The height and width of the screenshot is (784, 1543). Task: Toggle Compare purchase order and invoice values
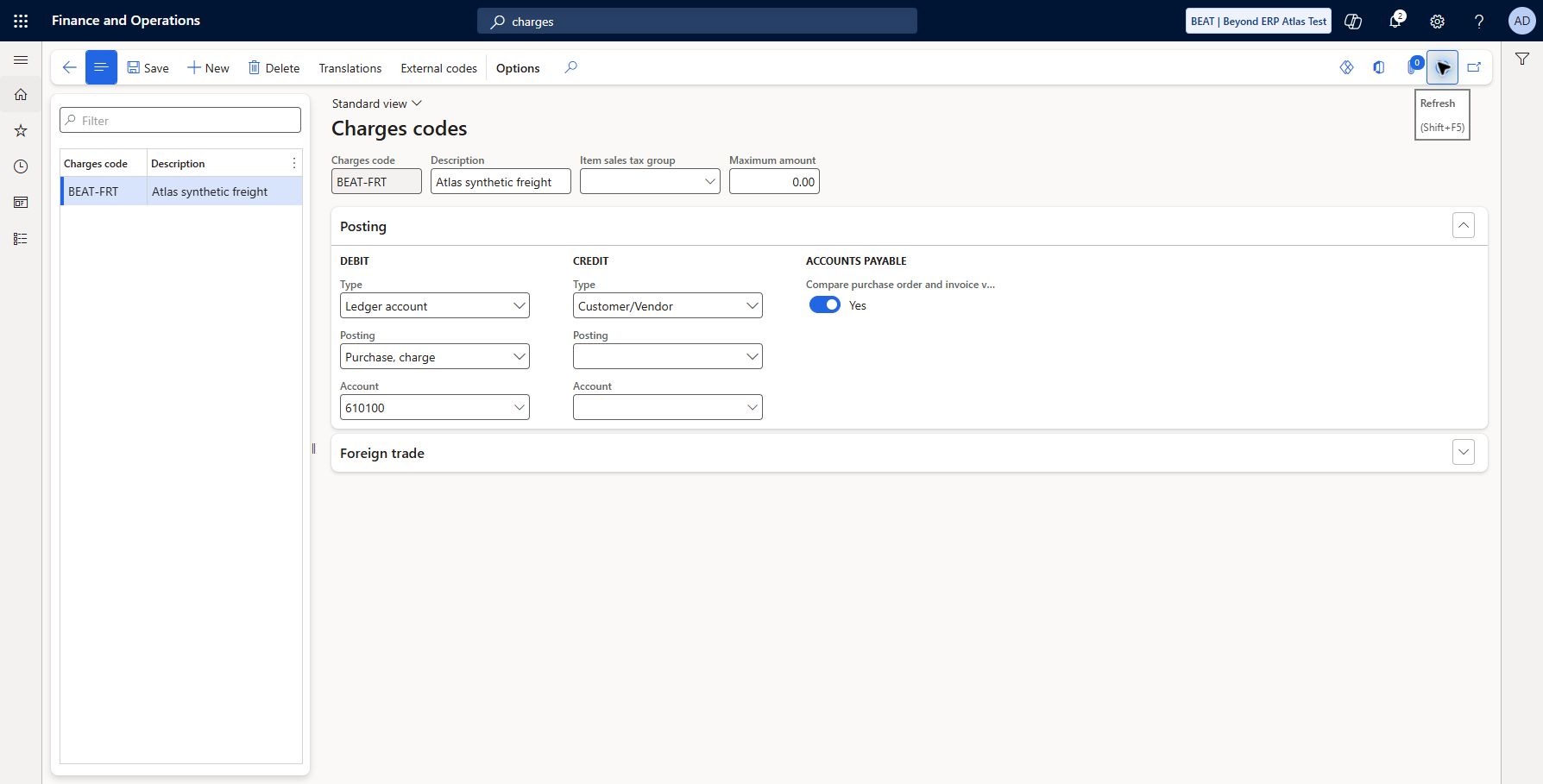(x=825, y=305)
